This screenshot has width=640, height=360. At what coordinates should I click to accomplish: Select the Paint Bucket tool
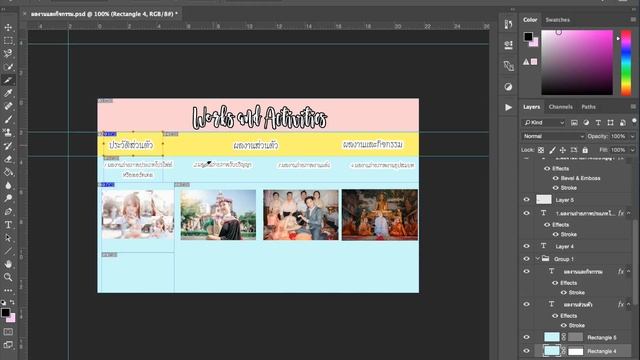coord(8,172)
